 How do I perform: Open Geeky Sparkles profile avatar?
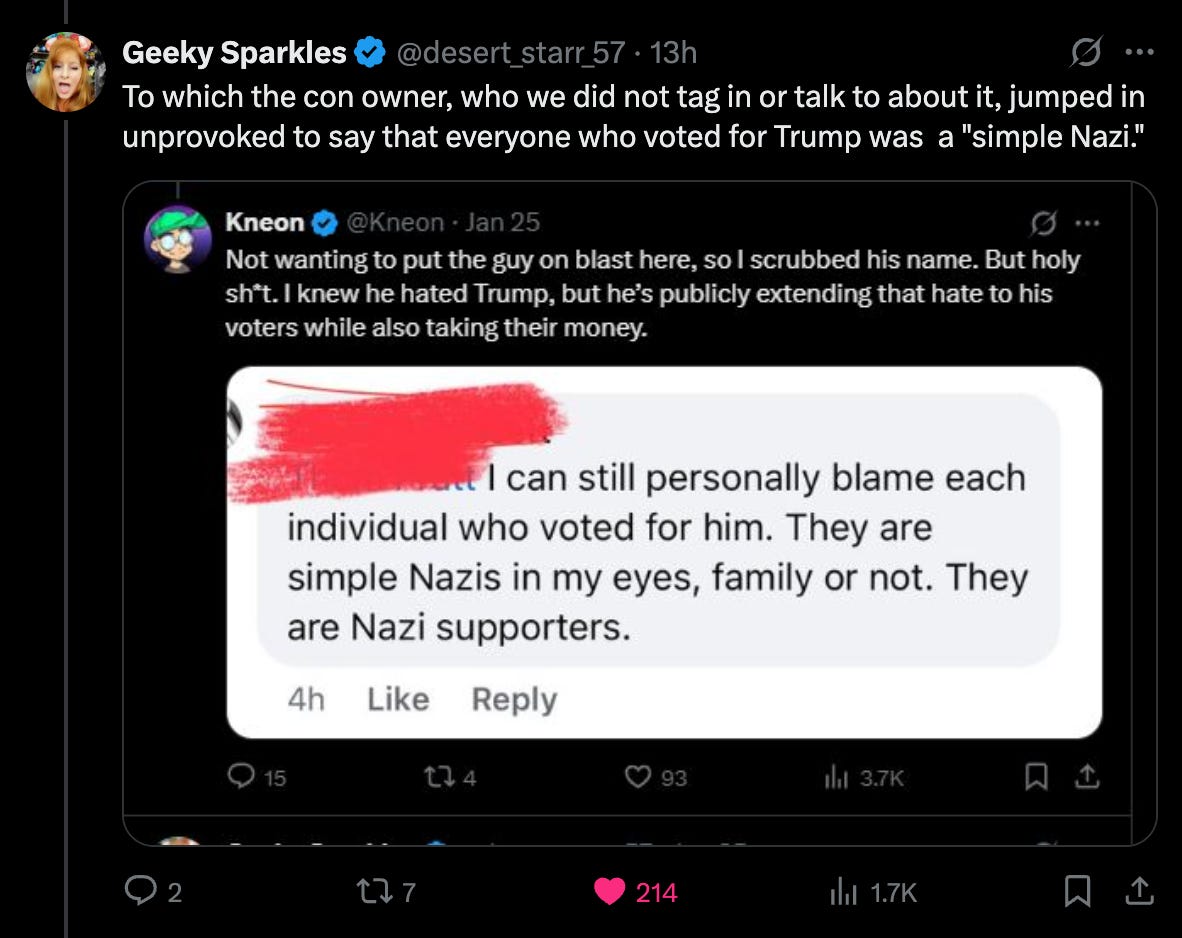[66, 71]
